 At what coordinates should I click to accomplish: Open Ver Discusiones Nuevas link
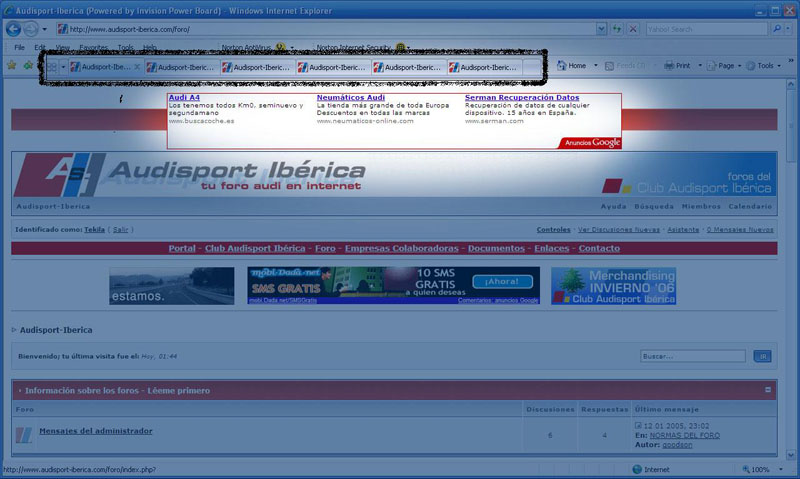tap(619, 230)
